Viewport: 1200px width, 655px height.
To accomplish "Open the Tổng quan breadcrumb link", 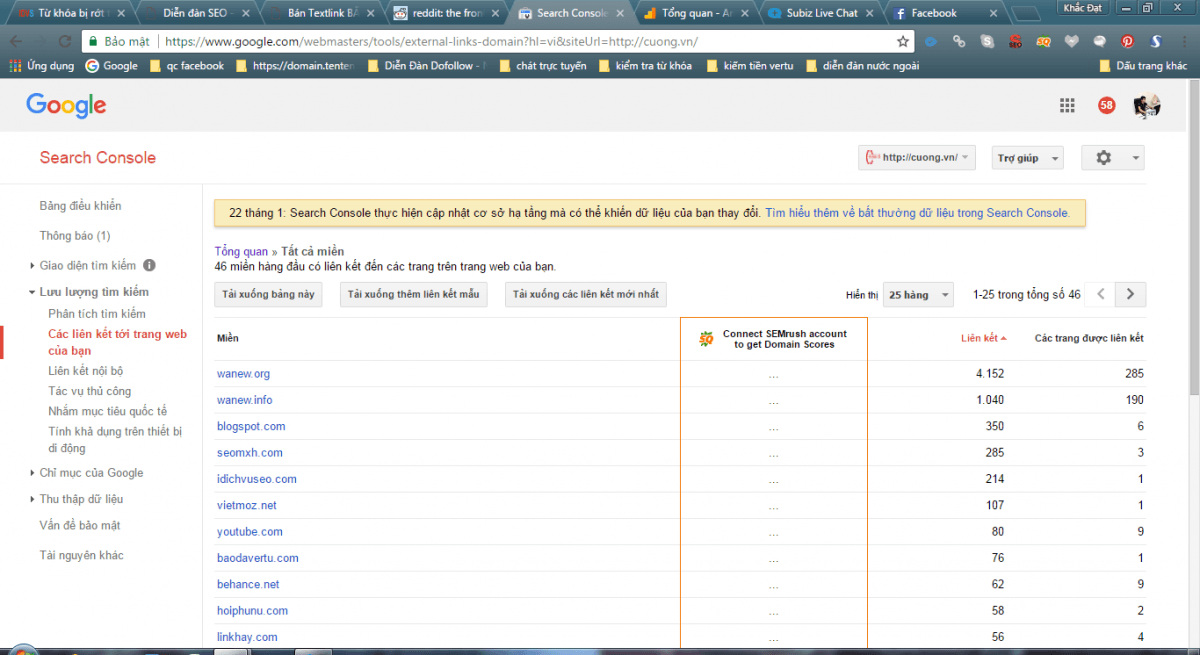I will (241, 251).
